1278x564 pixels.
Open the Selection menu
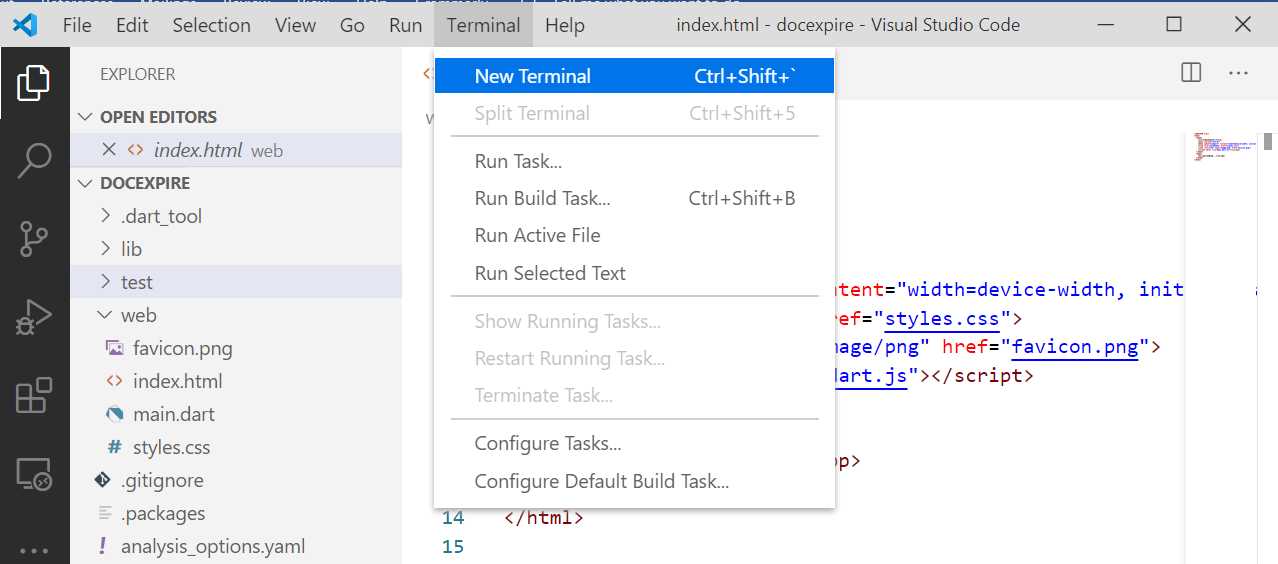coord(211,25)
